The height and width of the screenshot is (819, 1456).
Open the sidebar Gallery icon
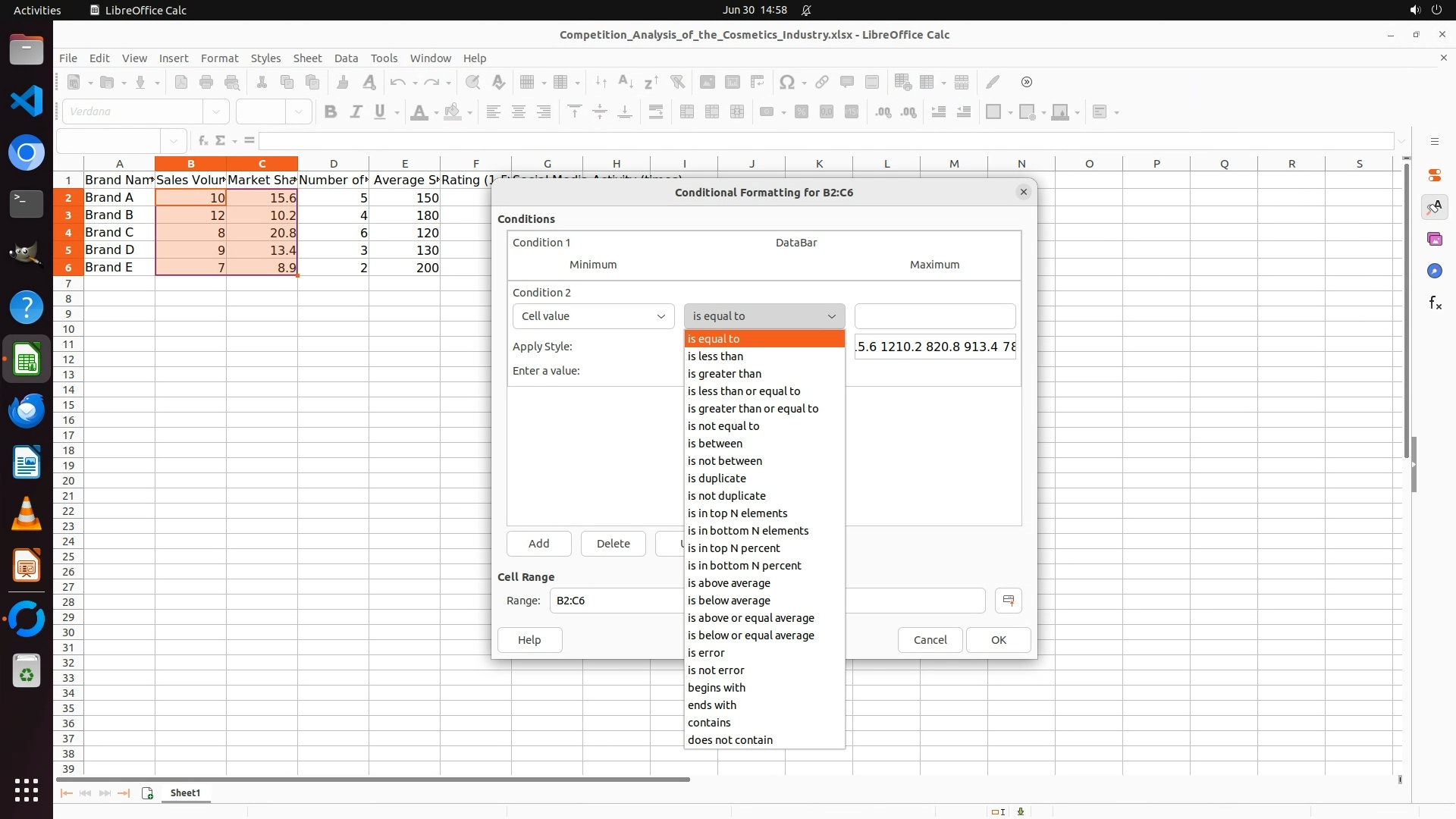click(1434, 239)
